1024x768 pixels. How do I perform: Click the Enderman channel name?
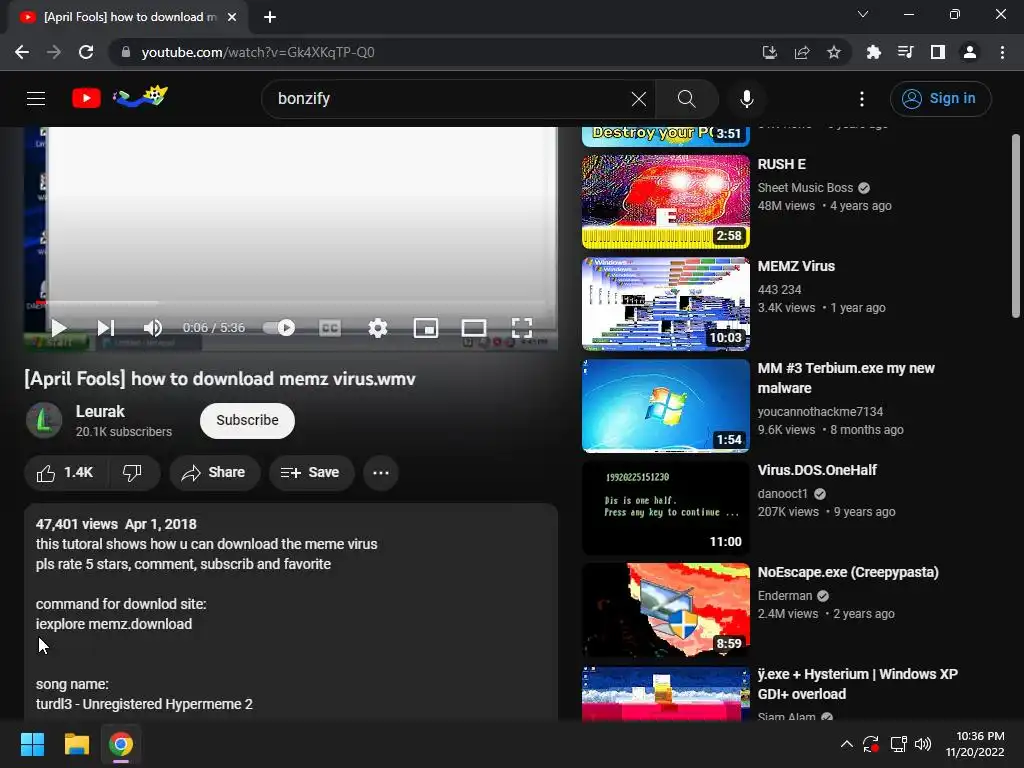point(785,596)
